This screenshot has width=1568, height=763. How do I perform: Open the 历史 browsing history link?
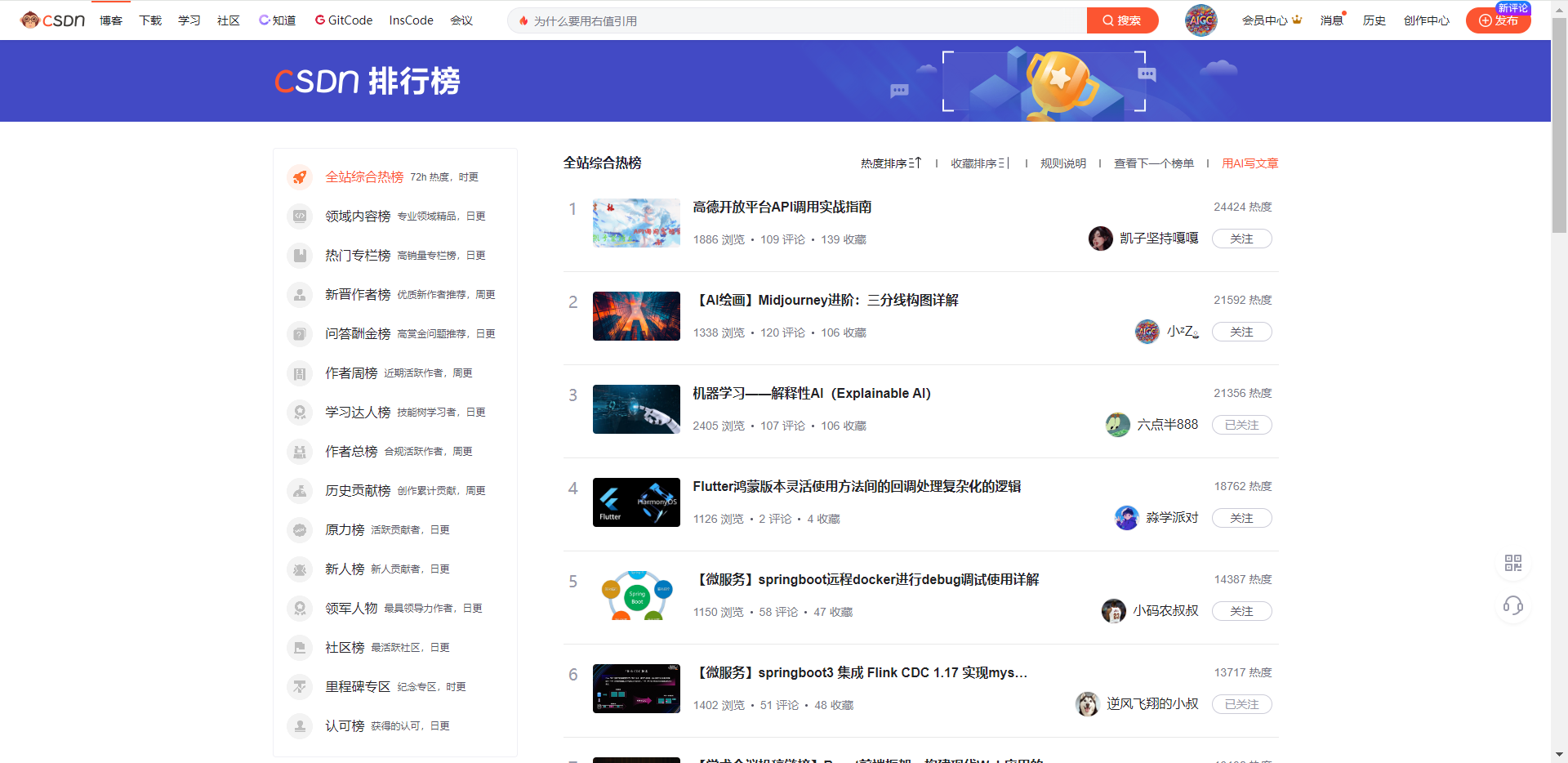point(1374,20)
